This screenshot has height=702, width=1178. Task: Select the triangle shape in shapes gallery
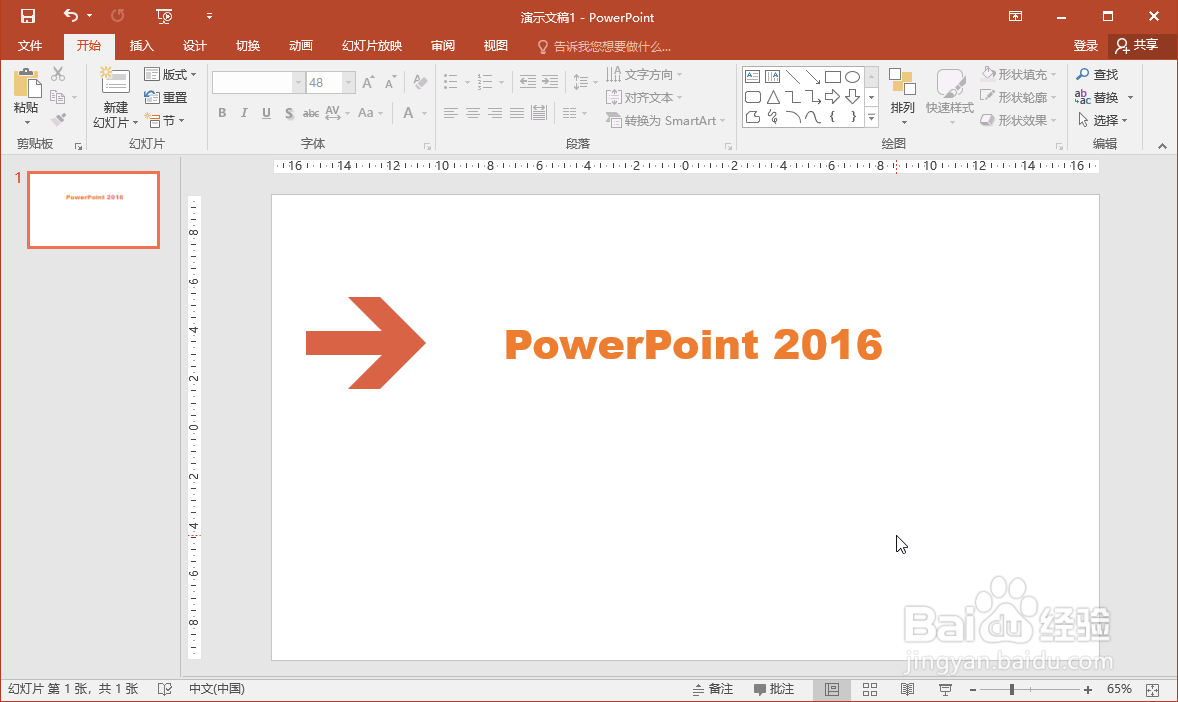point(773,96)
